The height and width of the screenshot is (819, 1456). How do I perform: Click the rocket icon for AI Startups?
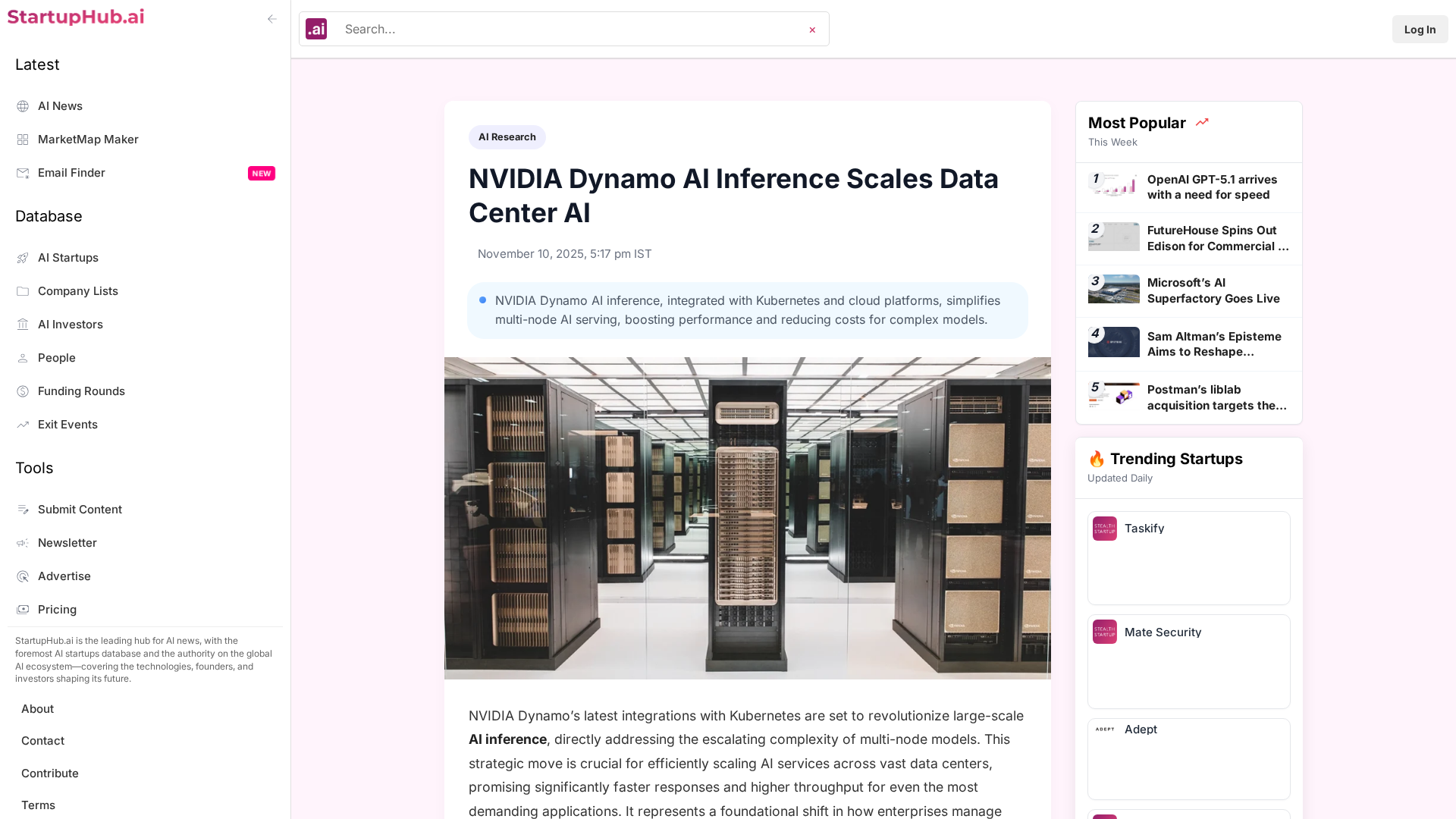pyautogui.click(x=23, y=258)
